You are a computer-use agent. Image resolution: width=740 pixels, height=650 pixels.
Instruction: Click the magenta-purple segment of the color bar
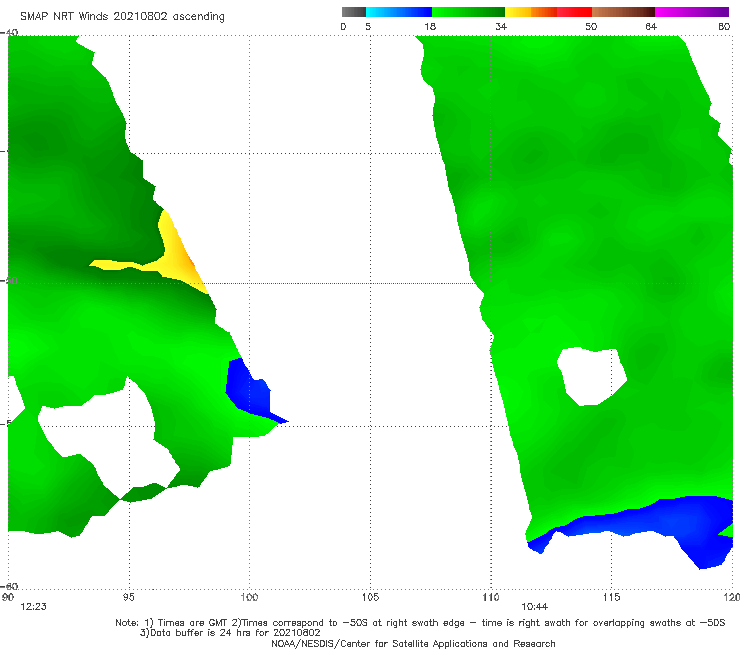point(692,12)
